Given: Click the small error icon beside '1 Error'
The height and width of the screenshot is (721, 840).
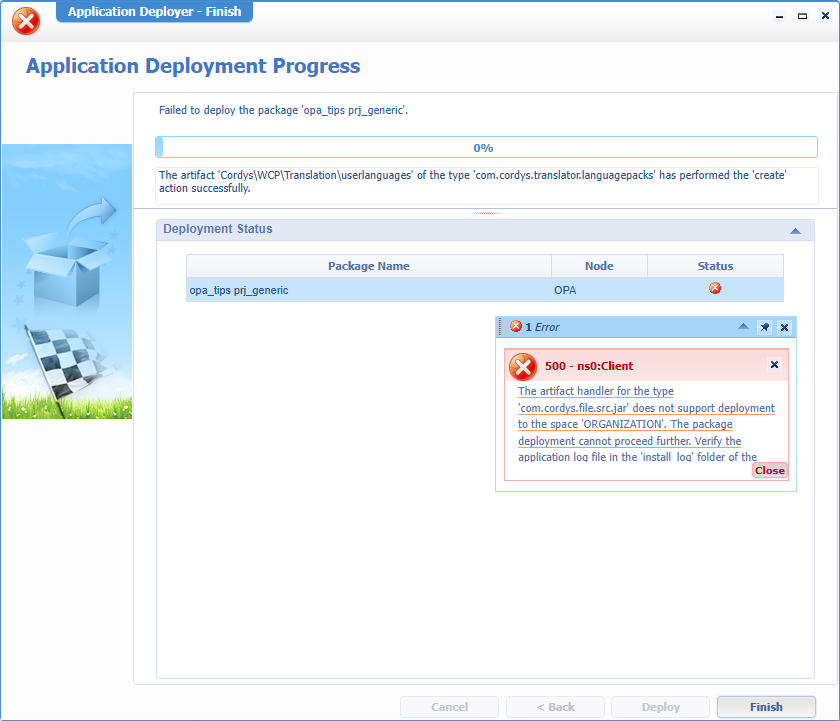Looking at the screenshot, I should tap(516, 327).
